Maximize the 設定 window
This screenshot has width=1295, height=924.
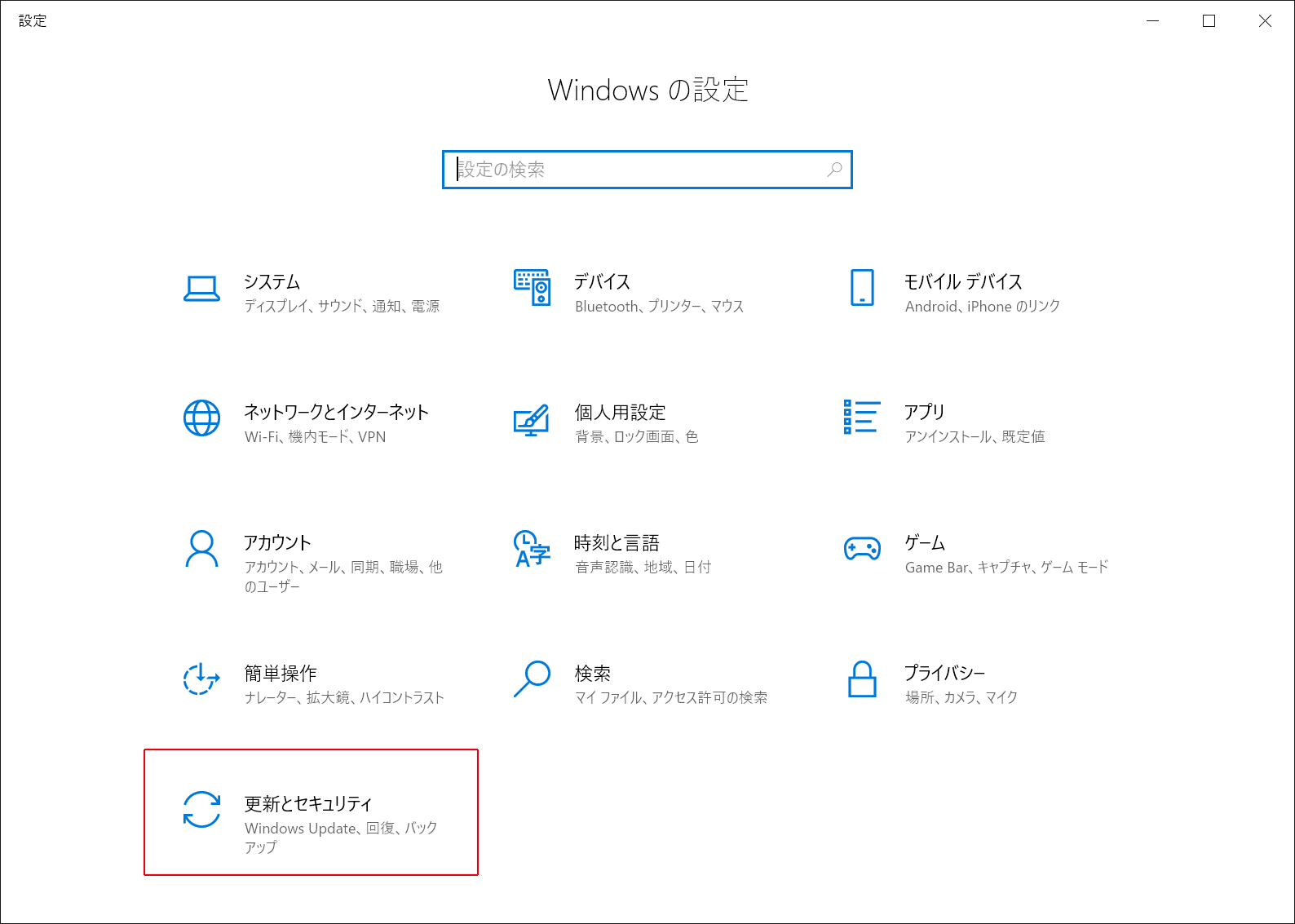[x=1209, y=21]
